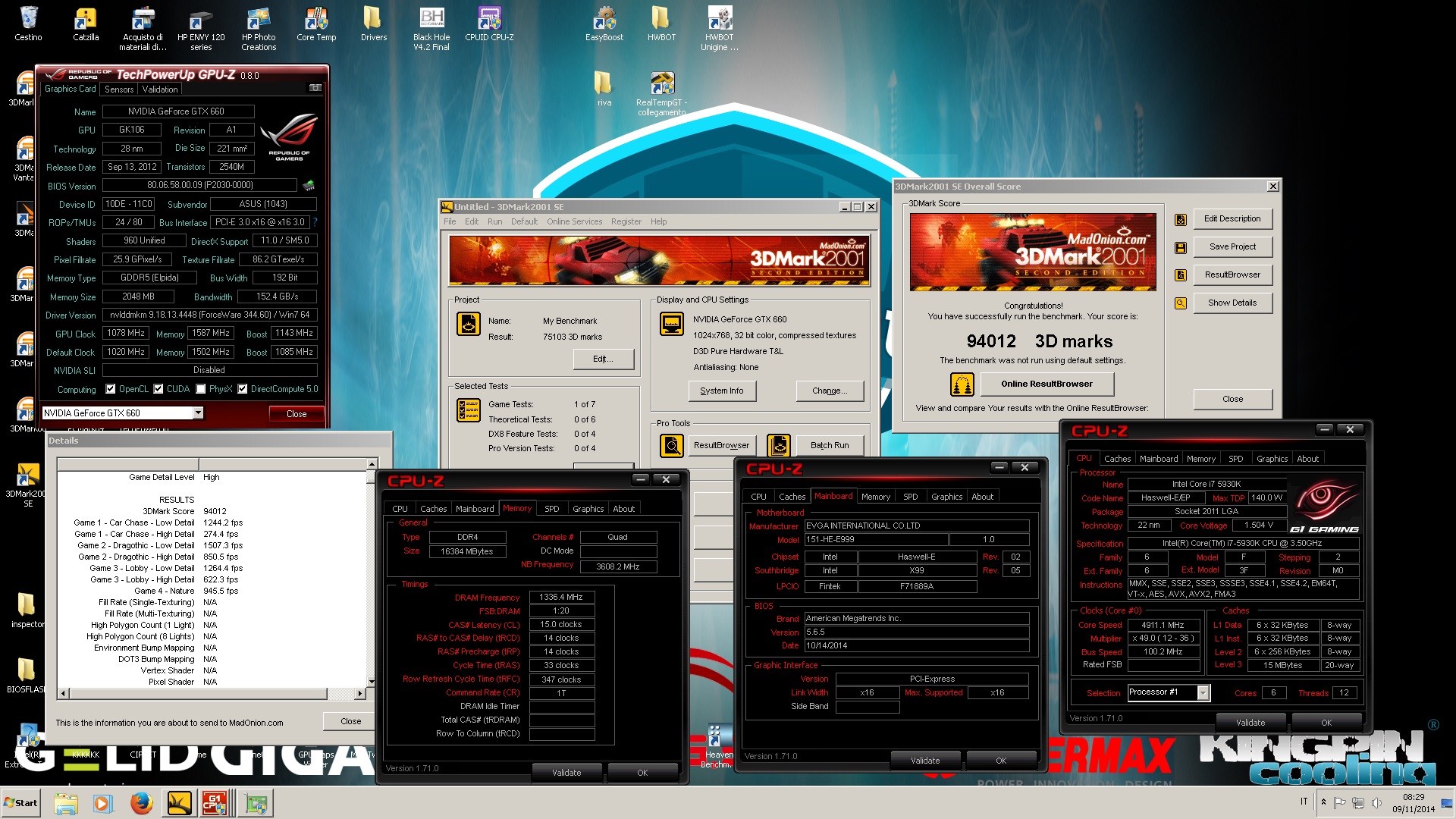Open the NVIDIA GeForce GTX 660 GPU dropdown
Screen dimensions: 1456x819
(x=198, y=413)
